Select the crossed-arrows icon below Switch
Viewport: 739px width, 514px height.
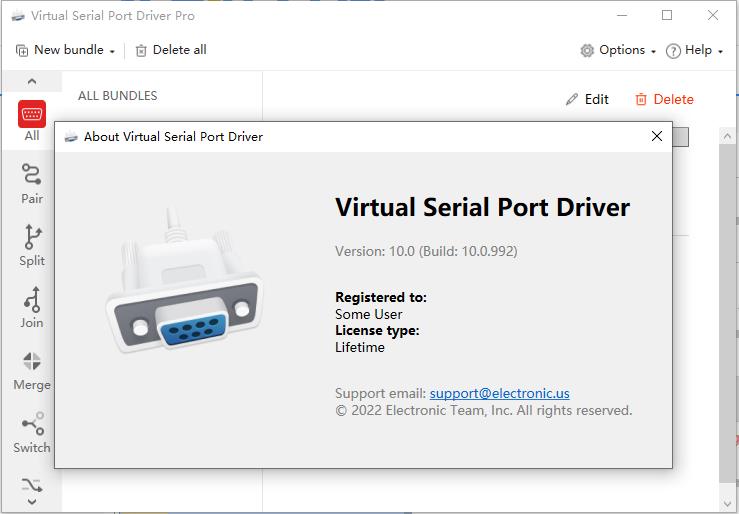pyautogui.click(x=32, y=485)
